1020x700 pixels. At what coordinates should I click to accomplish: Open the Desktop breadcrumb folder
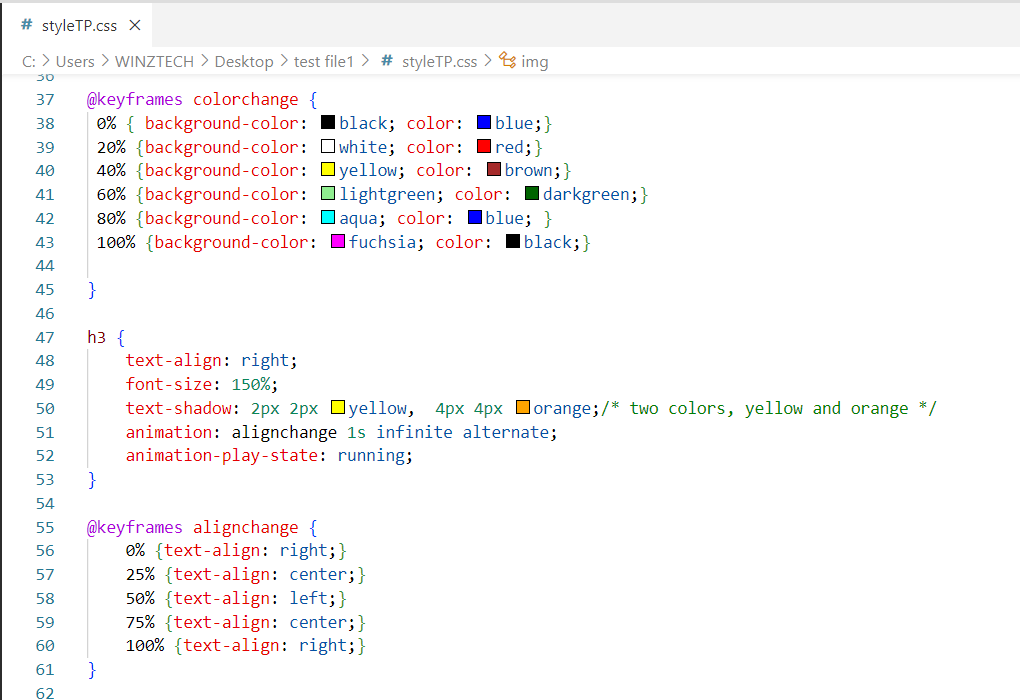[244, 62]
